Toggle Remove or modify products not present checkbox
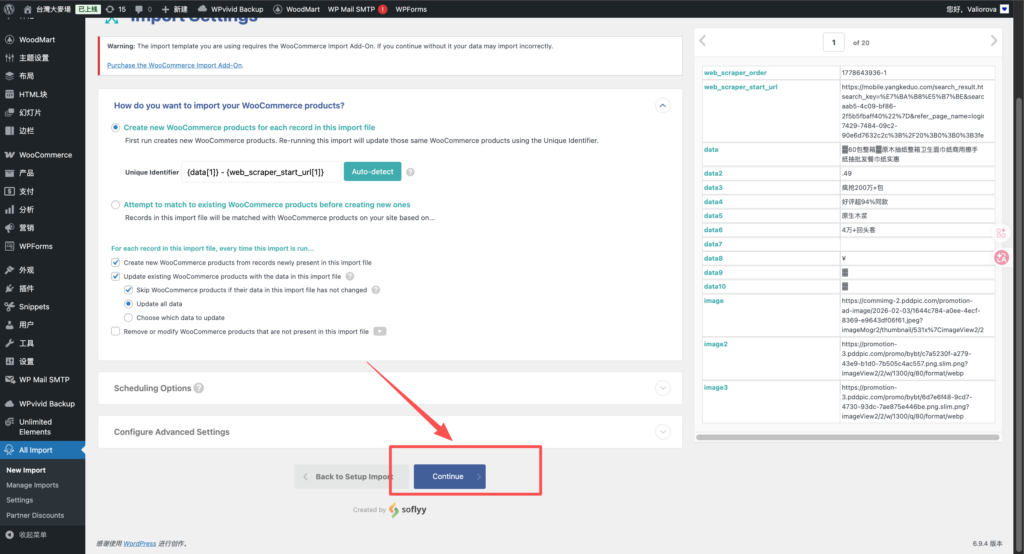This screenshot has height=554, width=1024. [116, 331]
